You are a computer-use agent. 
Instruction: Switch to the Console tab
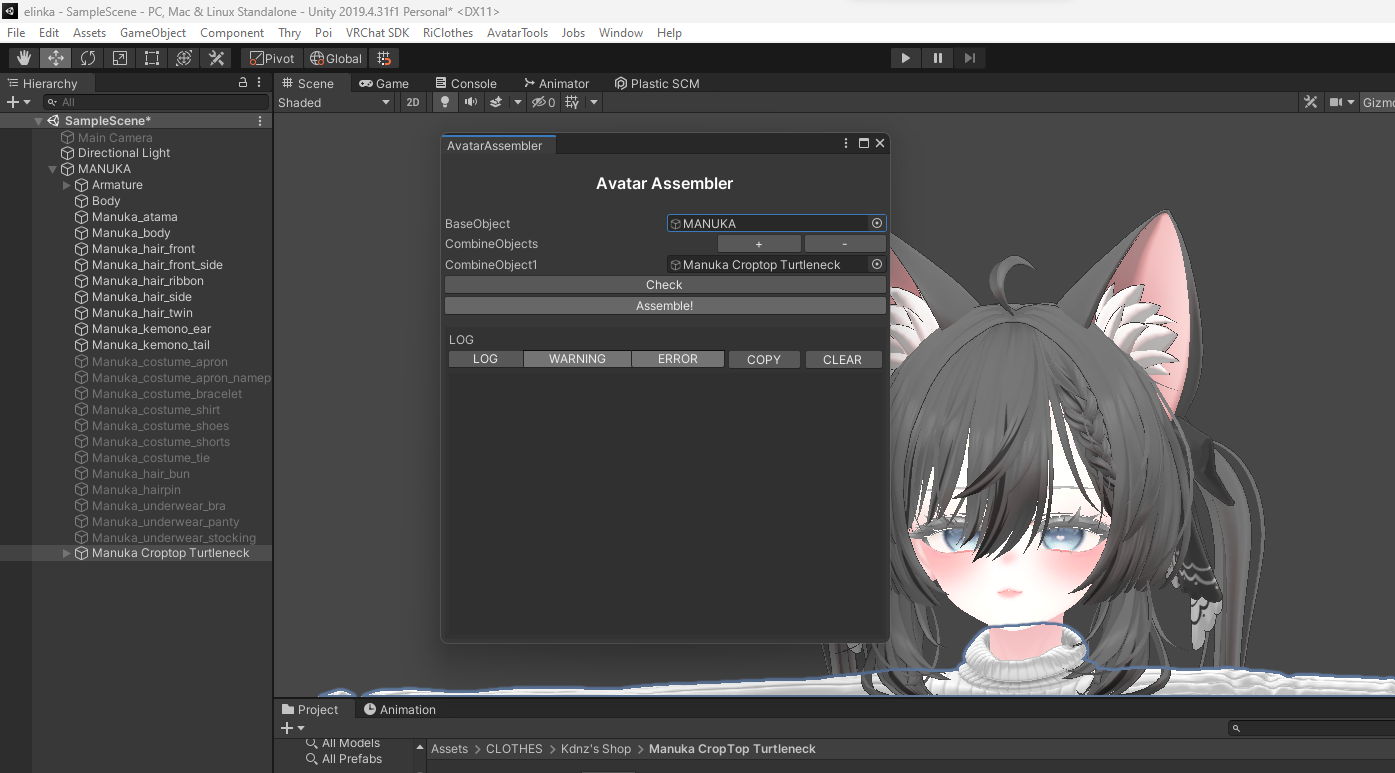coord(466,83)
